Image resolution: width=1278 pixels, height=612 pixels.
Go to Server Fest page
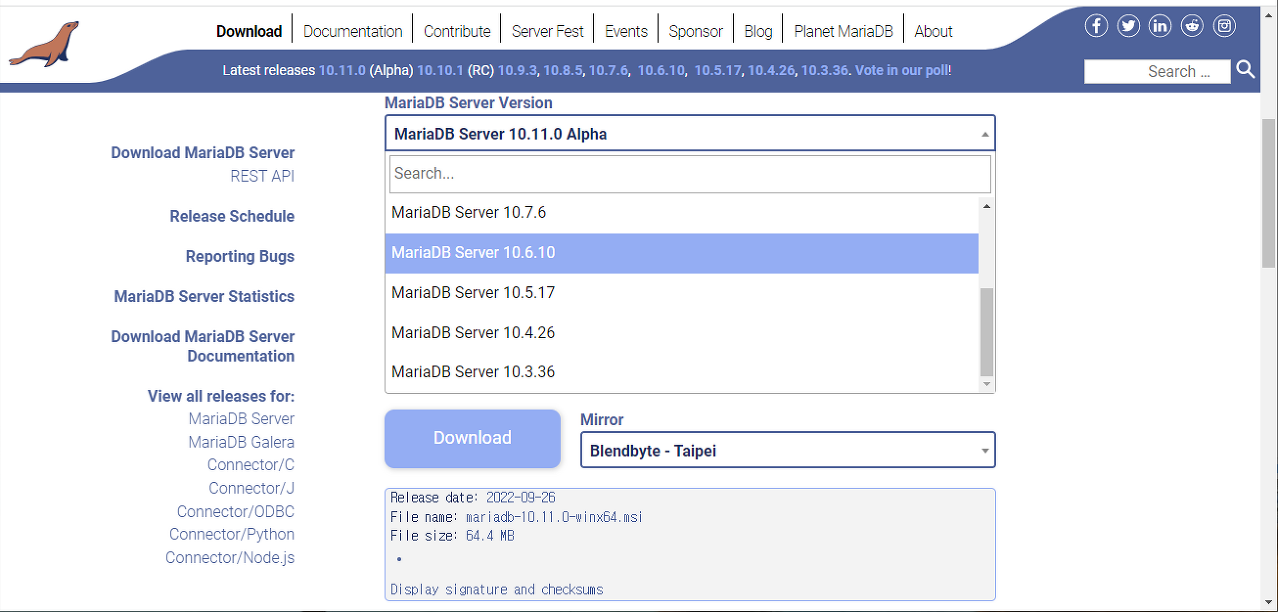click(x=547, y=31)
